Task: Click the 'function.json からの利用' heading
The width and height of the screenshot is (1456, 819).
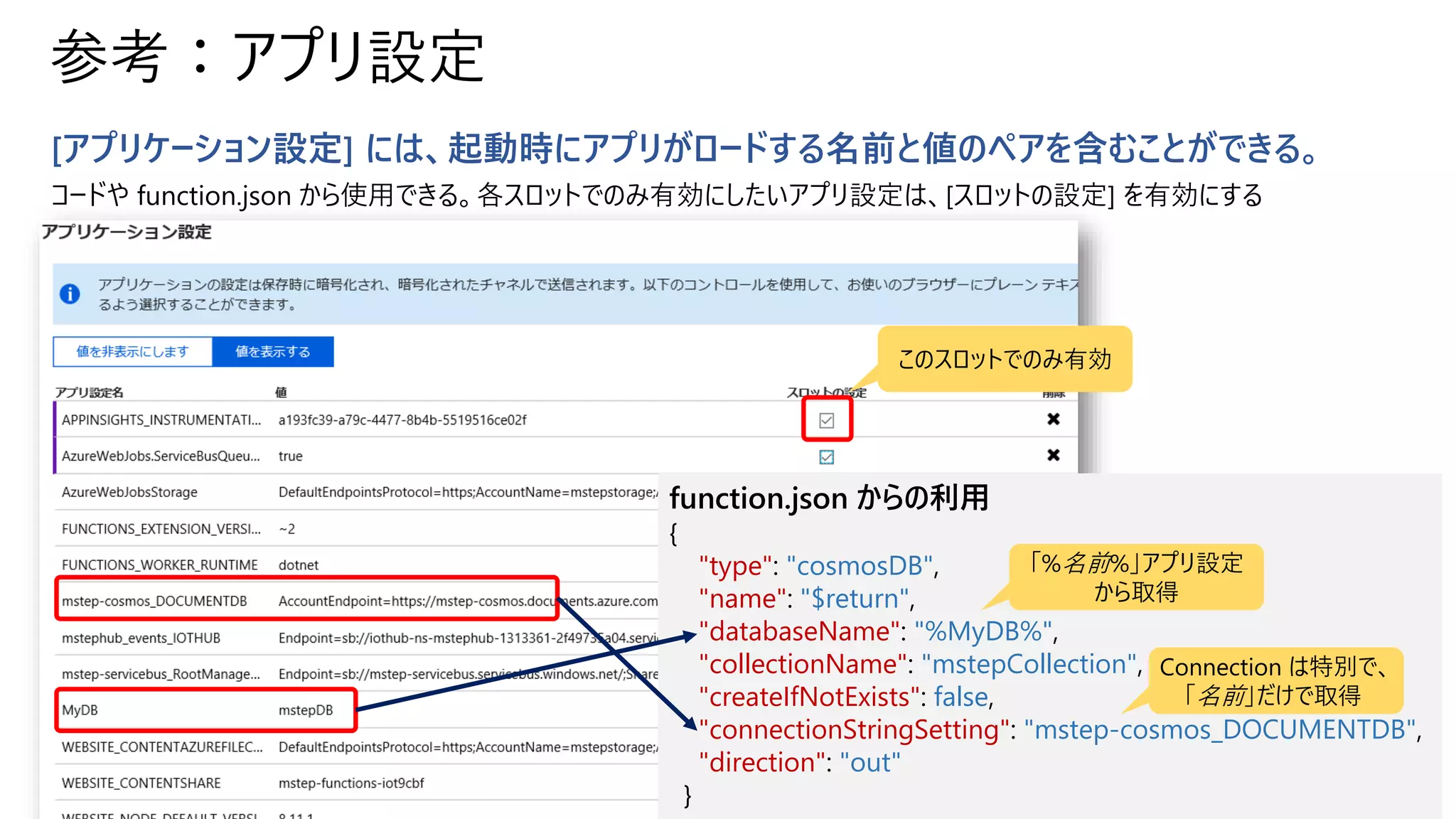Action: (x=829, y=498)
